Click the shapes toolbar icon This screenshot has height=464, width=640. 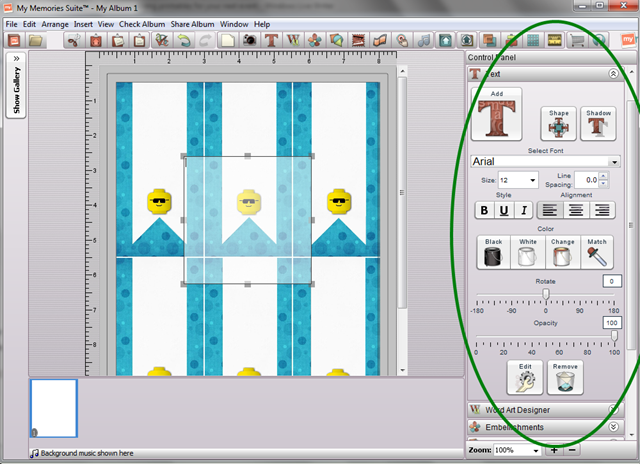(x=337, y=40)
